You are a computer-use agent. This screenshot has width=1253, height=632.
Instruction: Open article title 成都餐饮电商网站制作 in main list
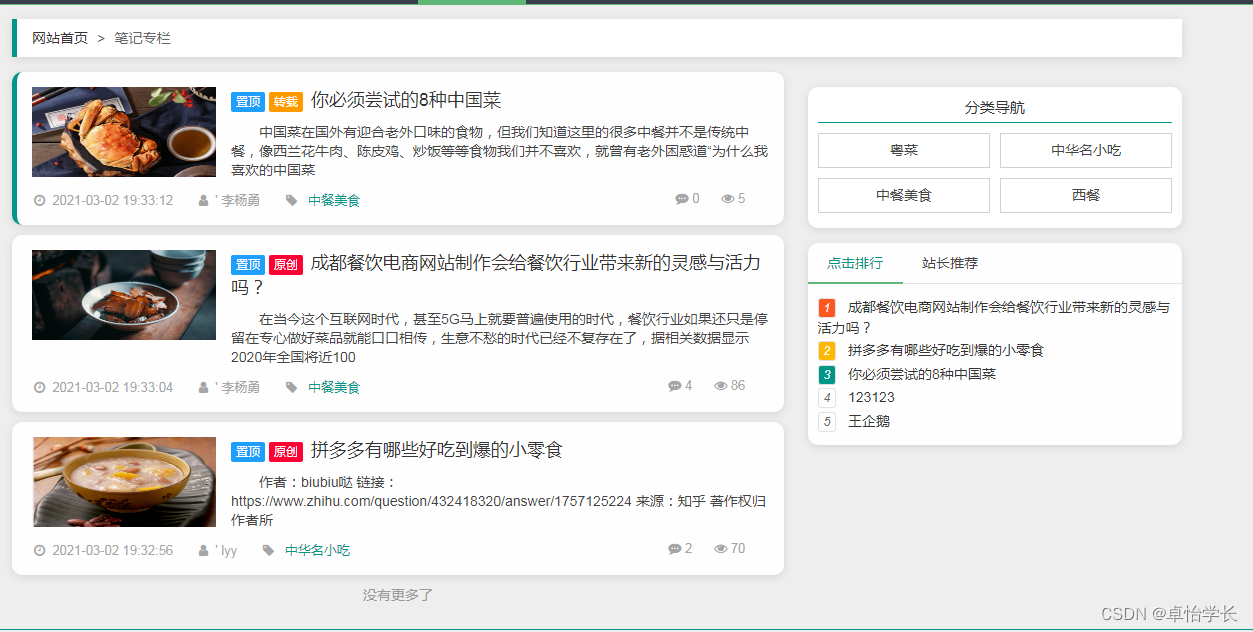pos(496,275)
